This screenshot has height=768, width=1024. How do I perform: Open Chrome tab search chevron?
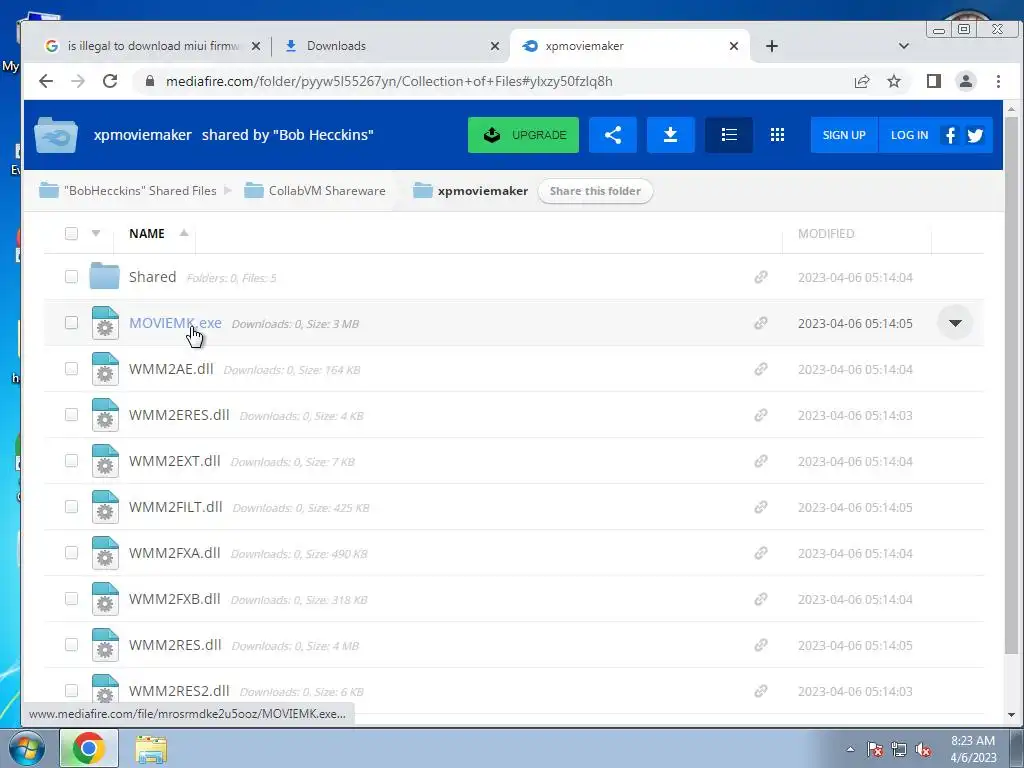point(904,46)
